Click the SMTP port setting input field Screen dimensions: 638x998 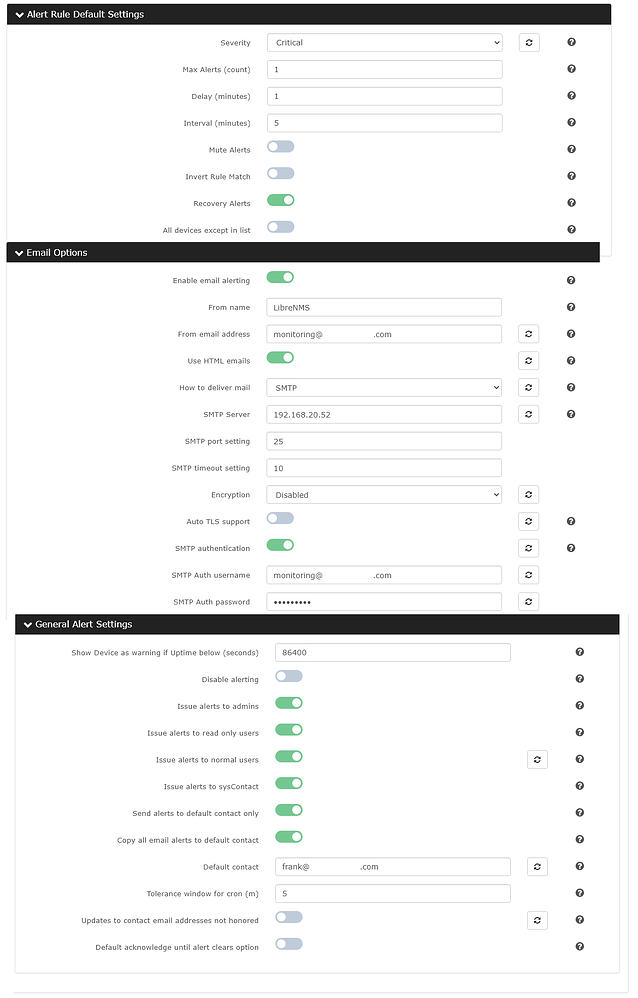click(383, 440)
